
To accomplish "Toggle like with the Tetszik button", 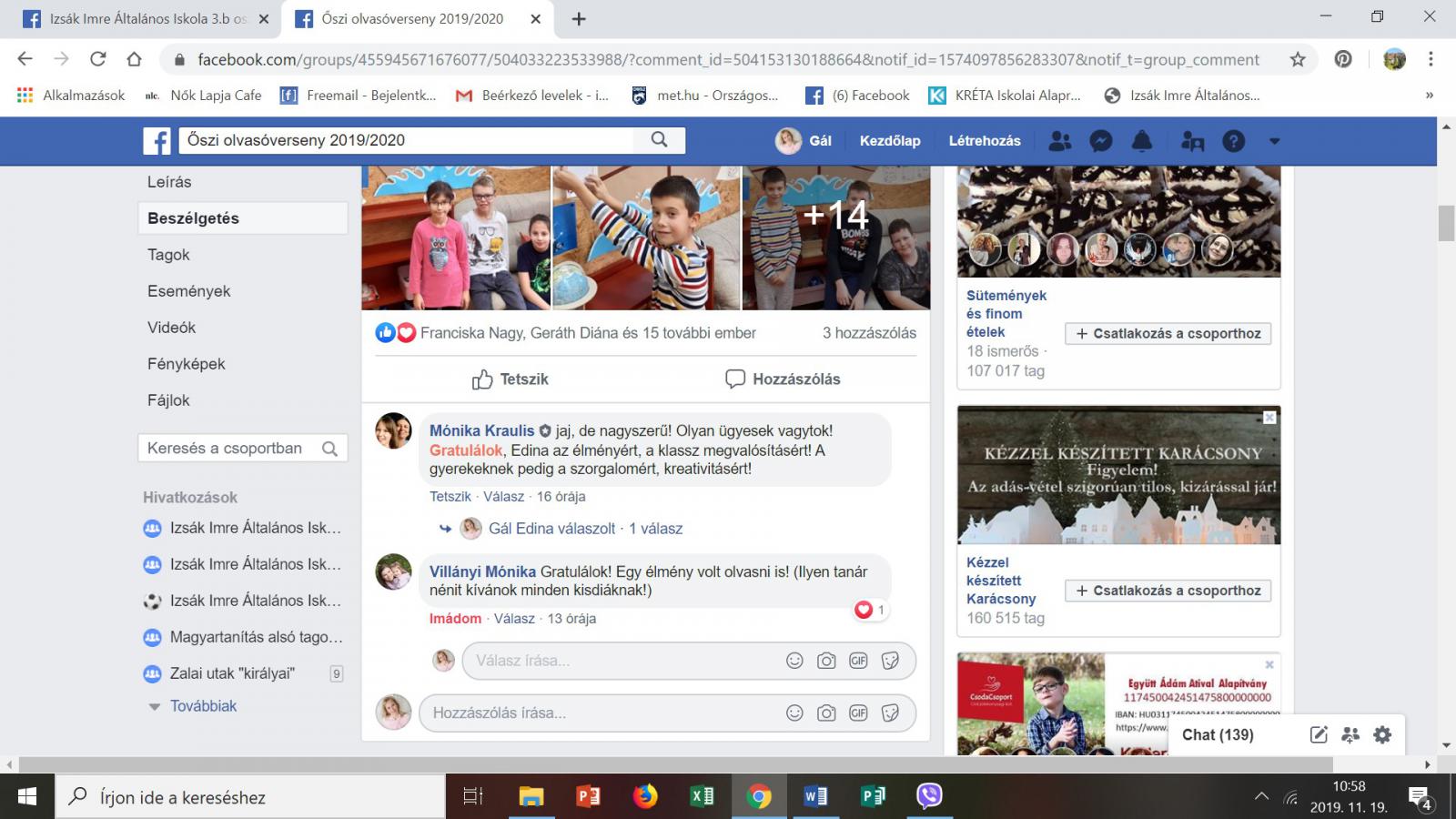I will (x=511, y=379).
